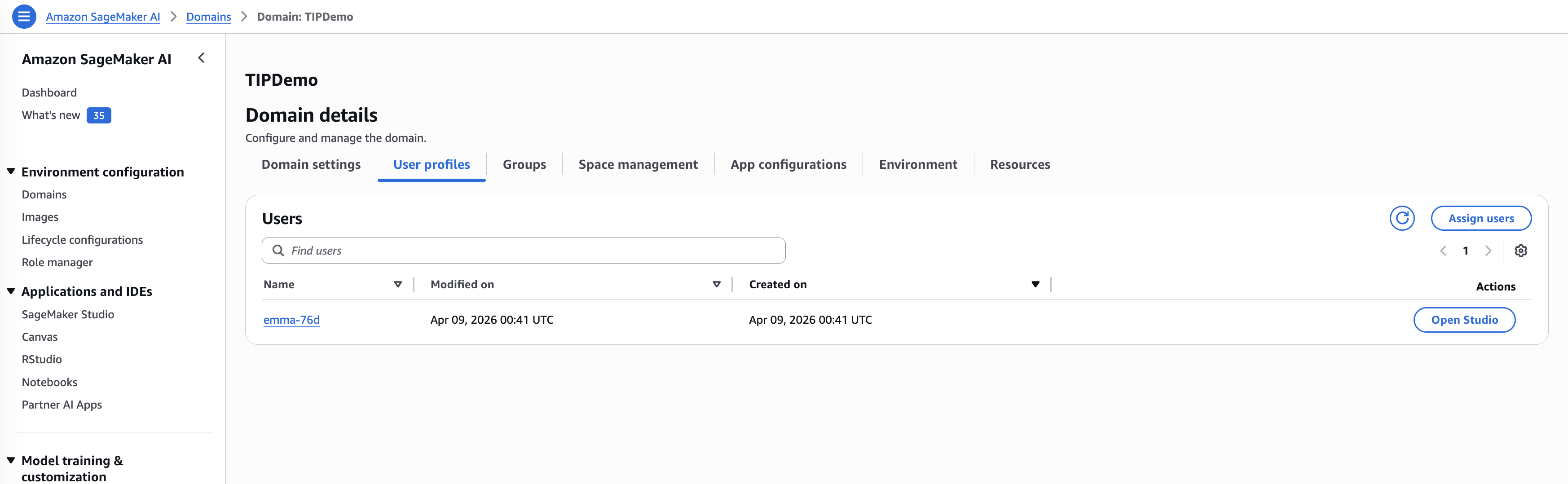Image resolution: width=1568 pixels, height=484 pixels.
Task: Switch to Domain settings tab
Action: (x=311, y=164)
